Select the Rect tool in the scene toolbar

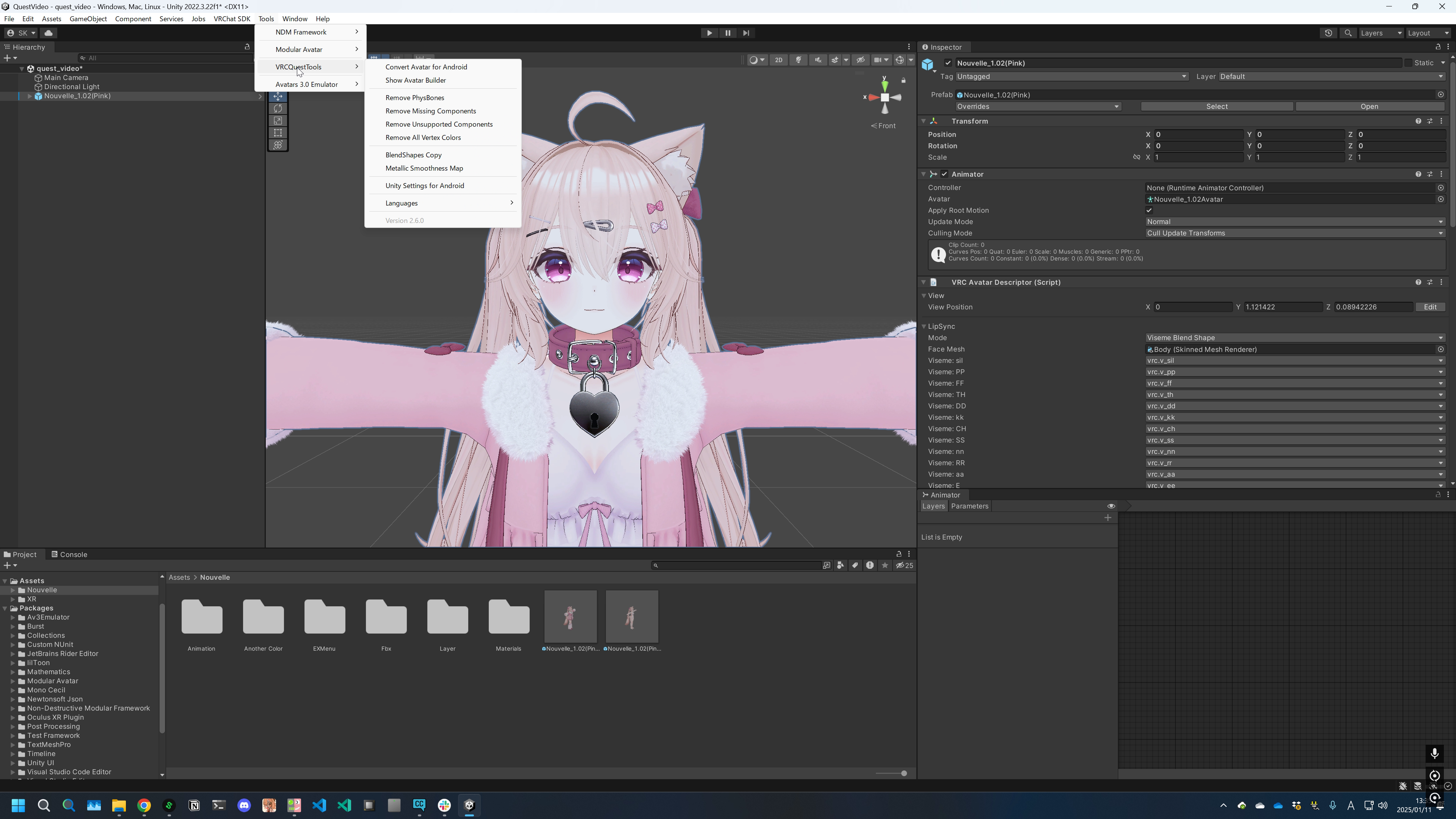point(278,133)
